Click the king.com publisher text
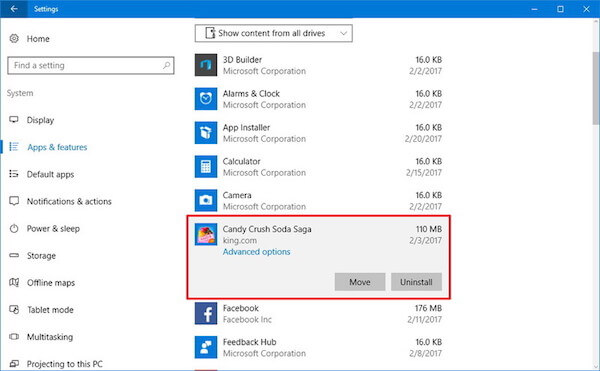This screenshot has height=371, width=600. [x=240, y=241]
